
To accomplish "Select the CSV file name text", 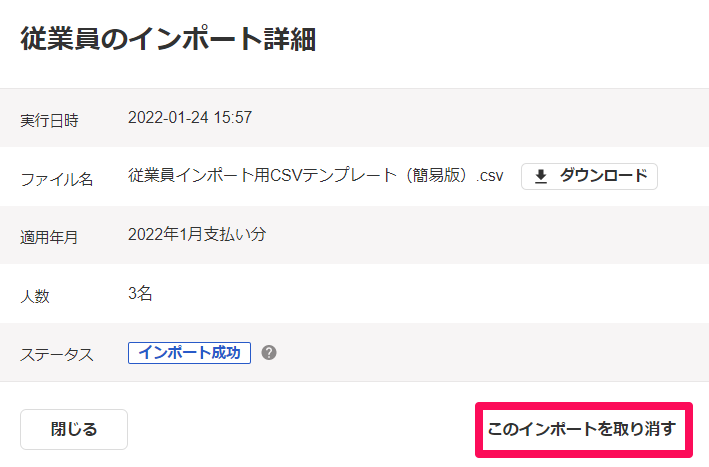I will point(316,175).
